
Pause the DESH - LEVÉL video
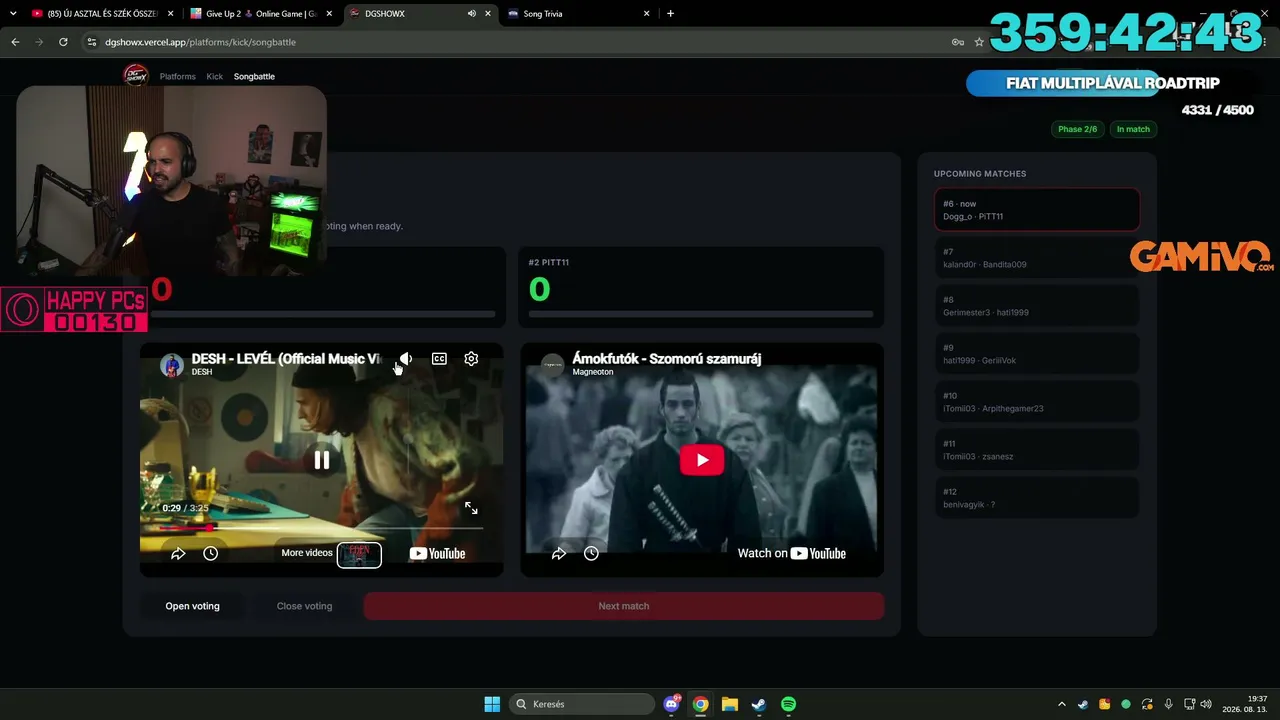[x=322, y=460]
